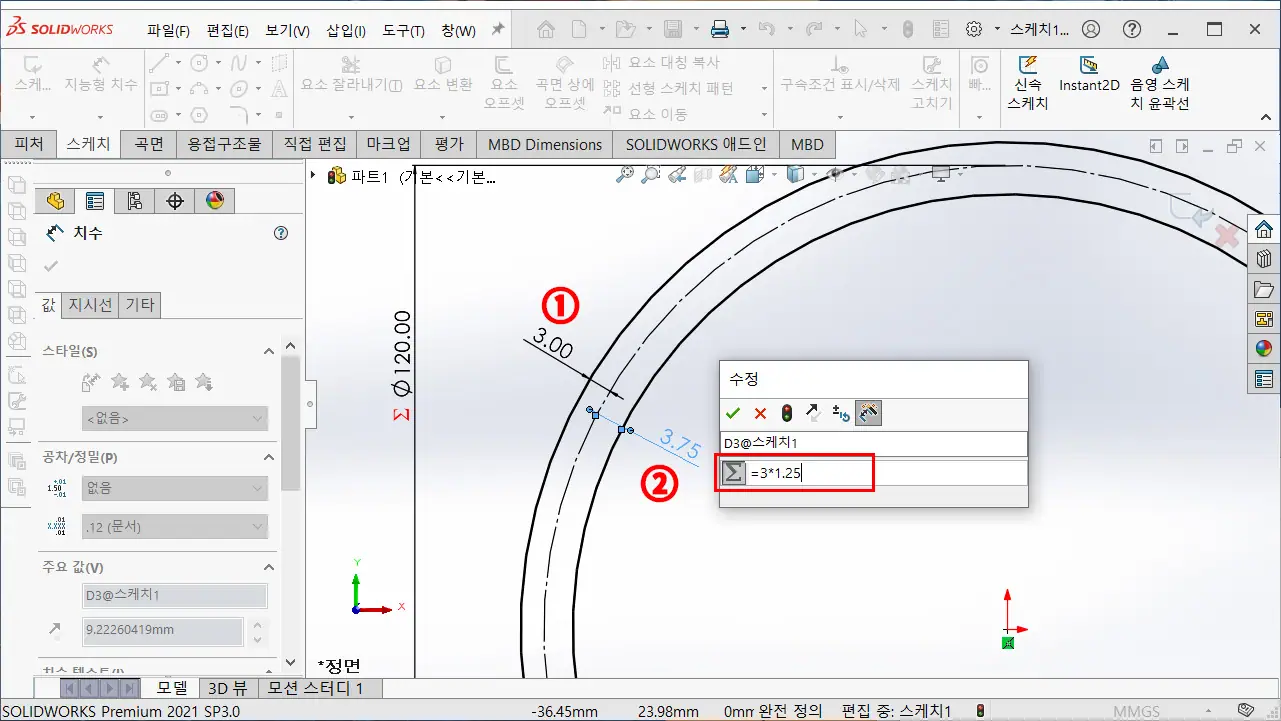The height and width of the screenshot is (721, 1281).
Task: Click the 9.22260419mm value field
Action: pos(162,631)
